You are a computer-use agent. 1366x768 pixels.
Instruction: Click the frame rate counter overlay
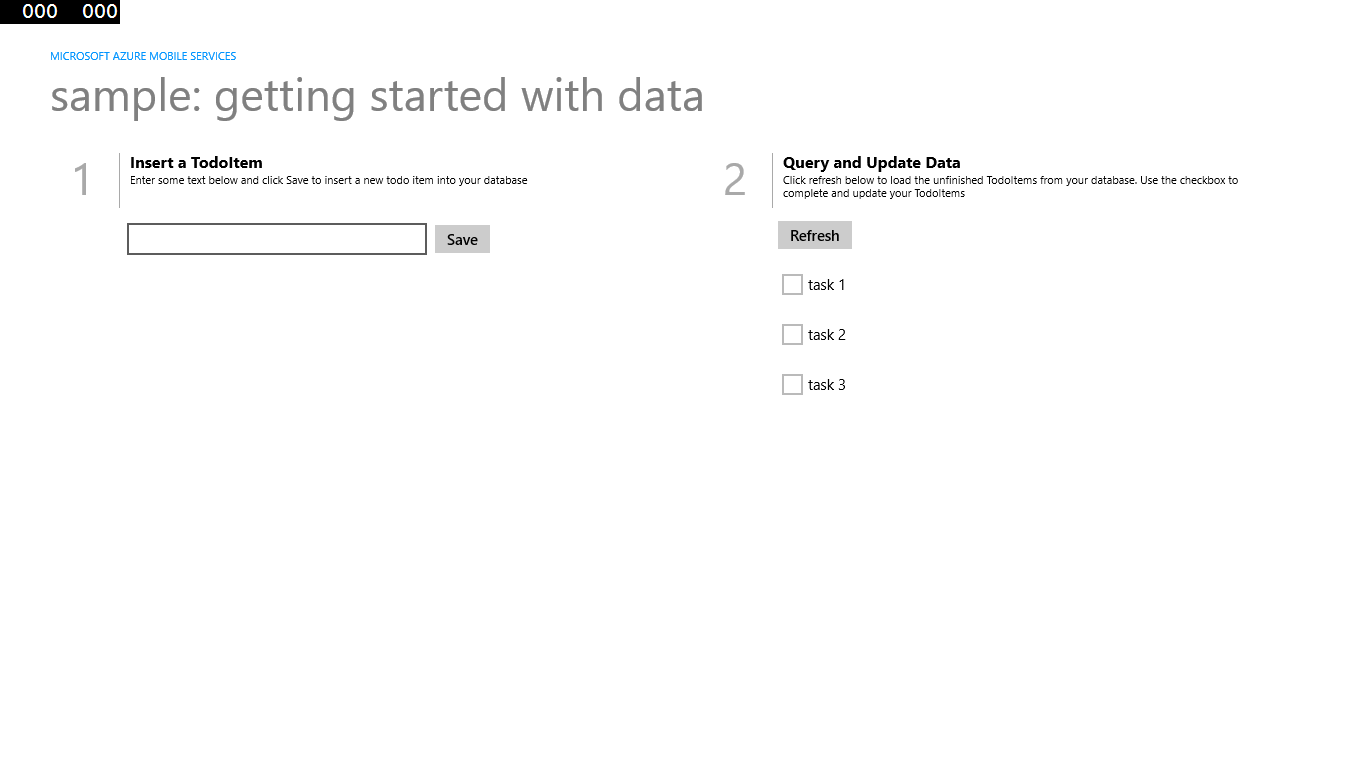(x=60, y=11)
